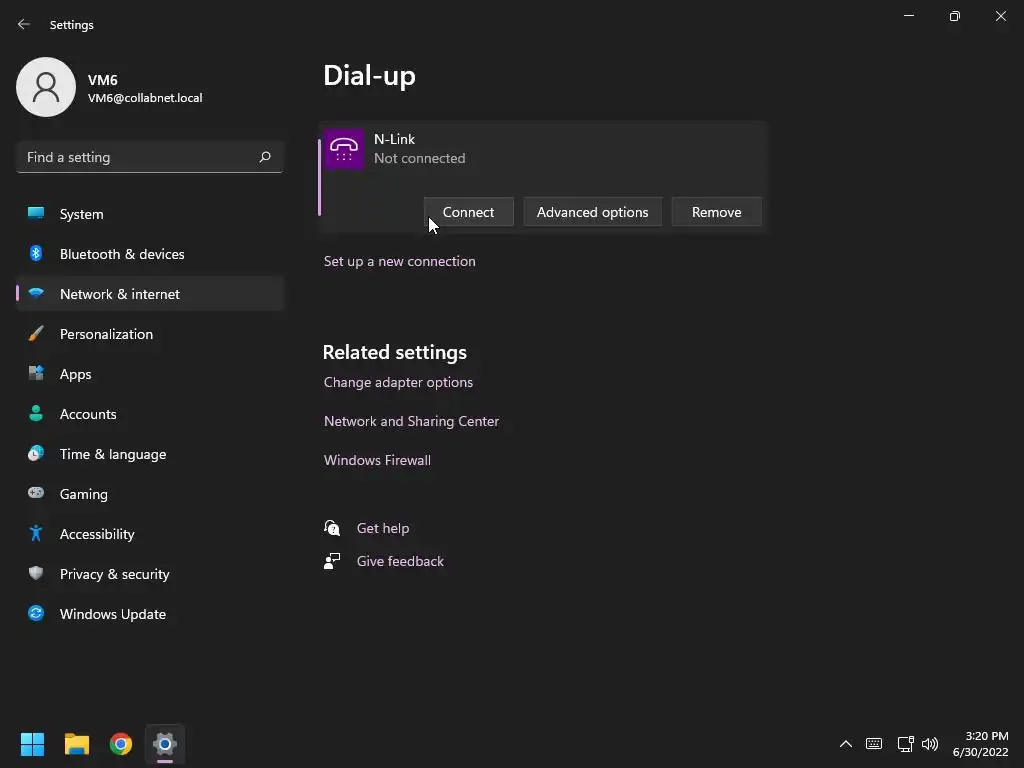This screenshot has width=1024, height=768.
Task: Open Advanced options for N-Link
Action: click(592, 212)
